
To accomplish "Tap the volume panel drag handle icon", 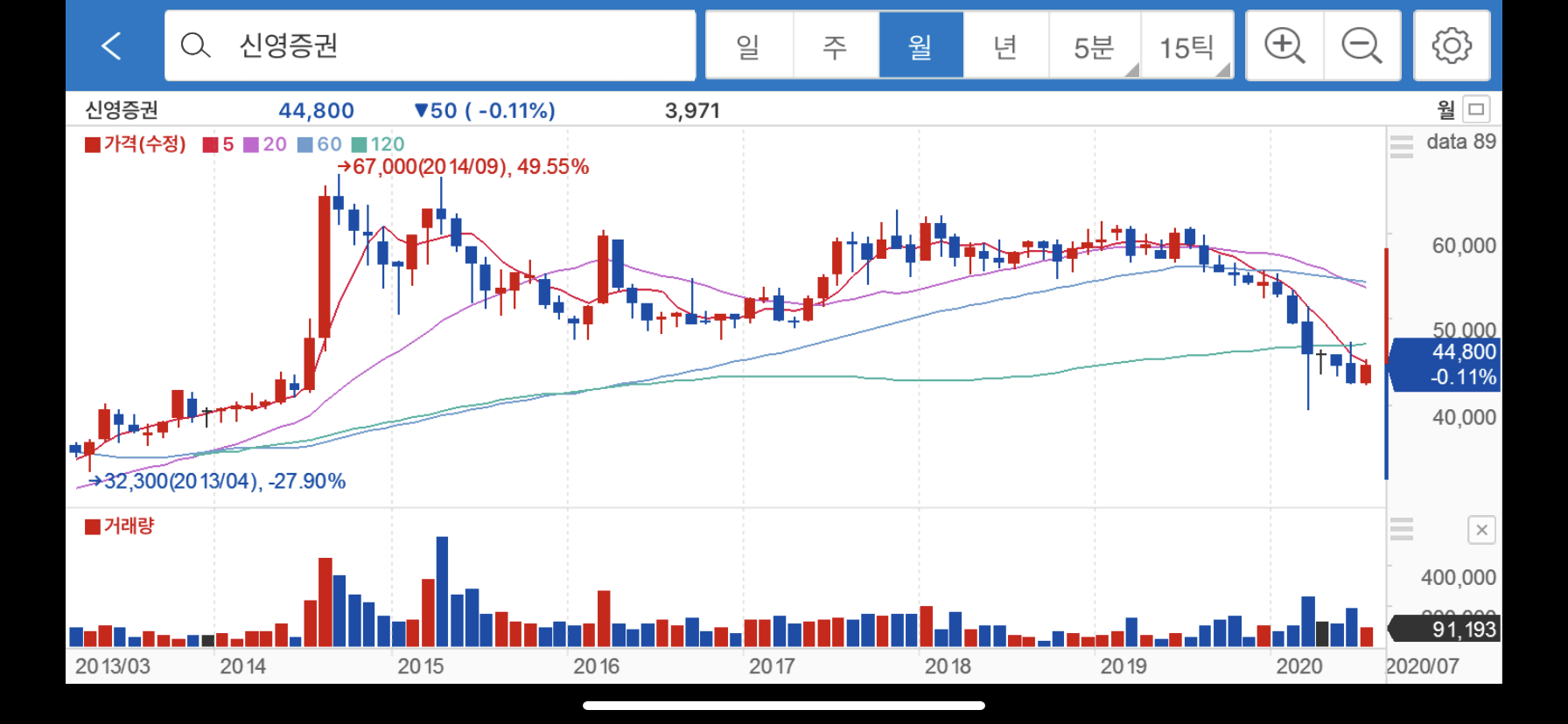I will (x=1401, y=529).
